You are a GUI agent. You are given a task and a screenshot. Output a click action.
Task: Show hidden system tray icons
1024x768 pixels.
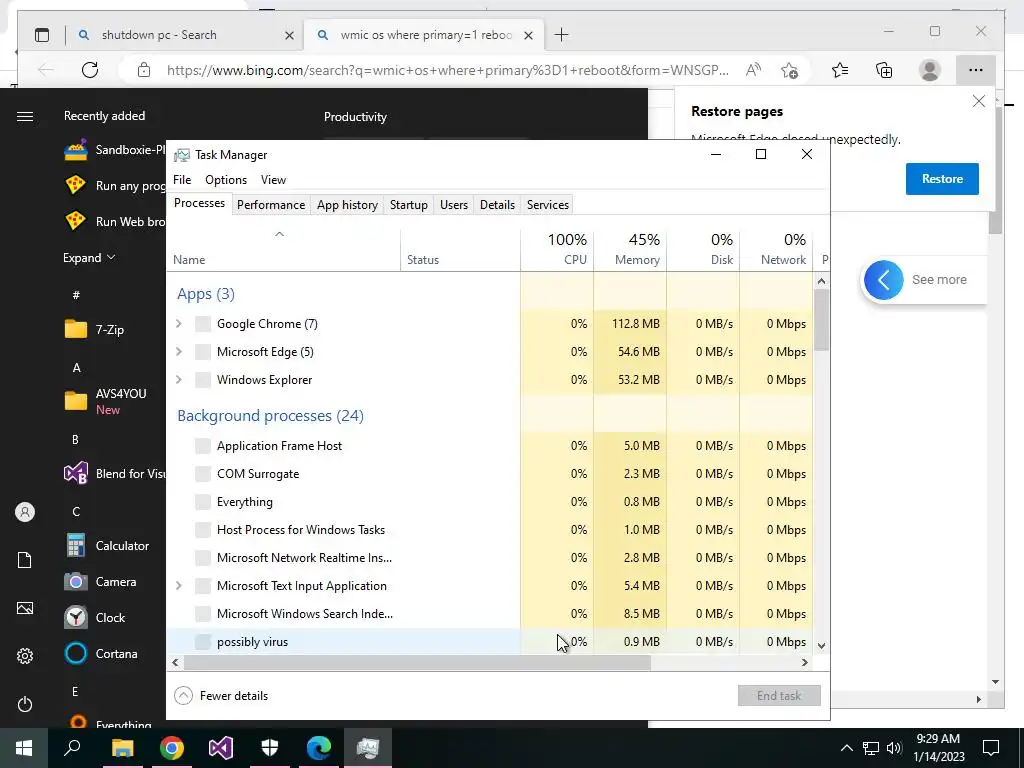[x=846, y=748]
